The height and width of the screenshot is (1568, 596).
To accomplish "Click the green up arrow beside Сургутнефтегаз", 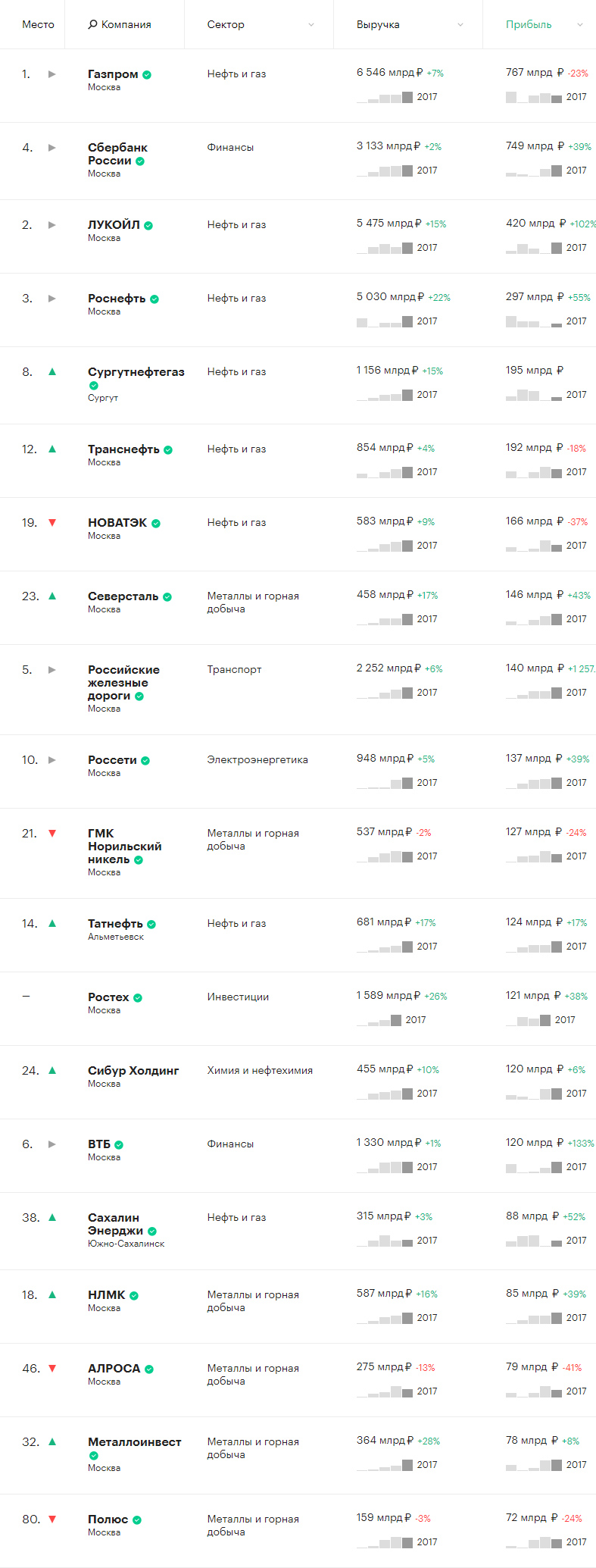I will 52,371.
